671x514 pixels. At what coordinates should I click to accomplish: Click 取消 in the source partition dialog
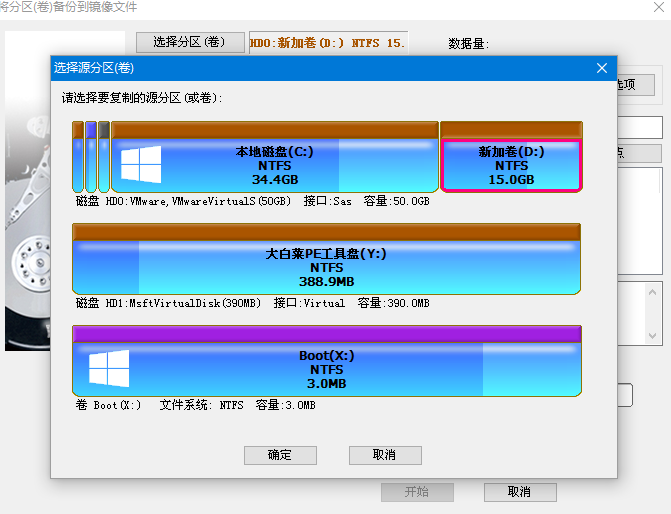[385, 455]
